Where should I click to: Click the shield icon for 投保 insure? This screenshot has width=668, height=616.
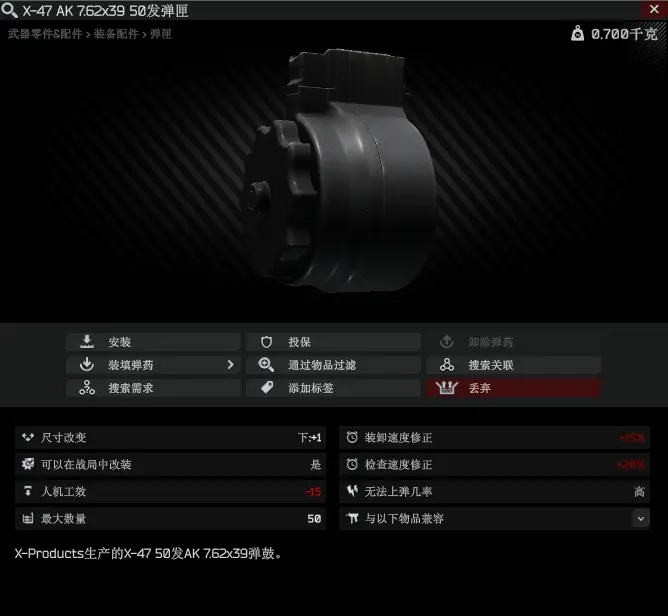click(x=266, y=342)
